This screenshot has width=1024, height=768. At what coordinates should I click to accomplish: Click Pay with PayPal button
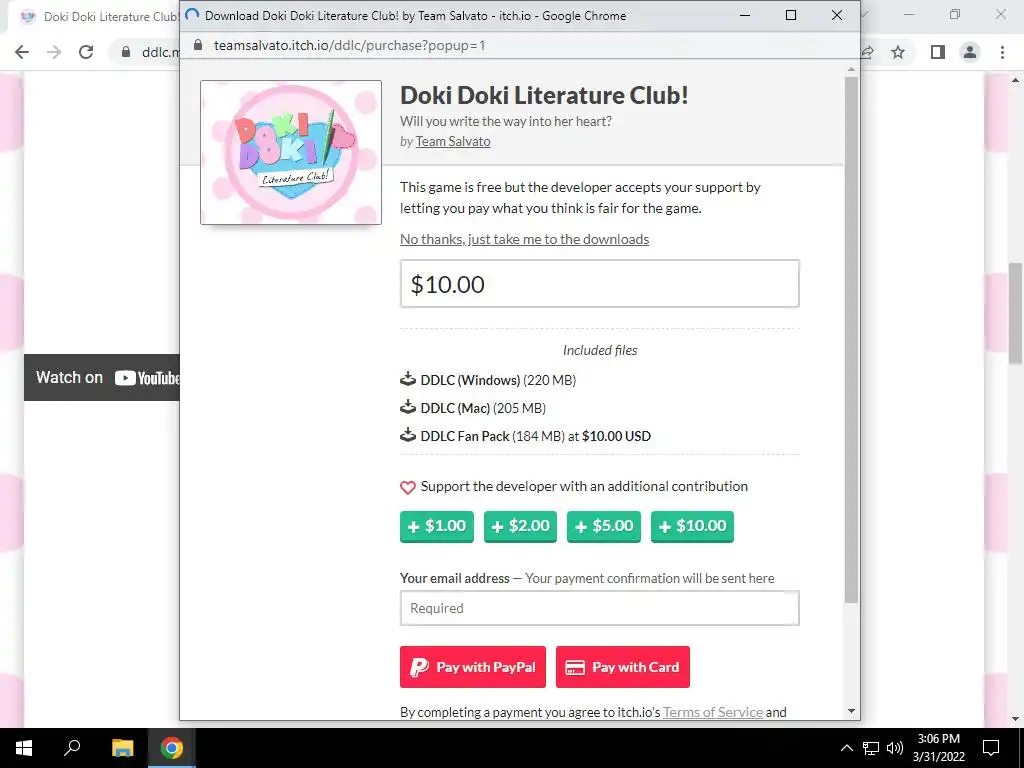point(473,667)
